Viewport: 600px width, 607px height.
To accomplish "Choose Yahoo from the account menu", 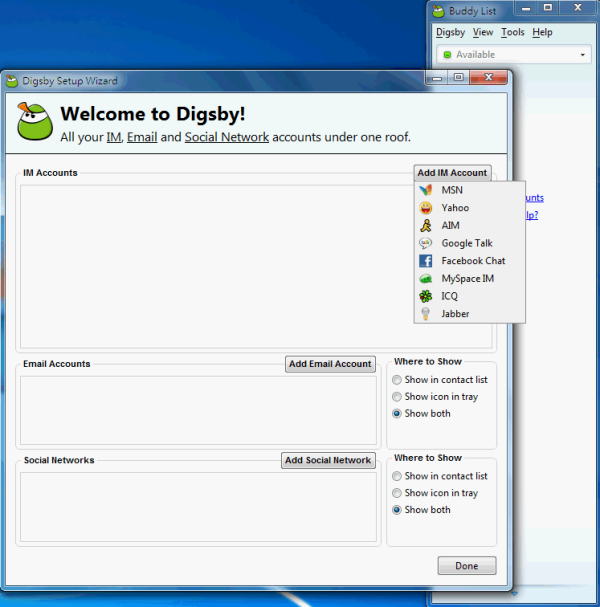I will click(470, 208).
